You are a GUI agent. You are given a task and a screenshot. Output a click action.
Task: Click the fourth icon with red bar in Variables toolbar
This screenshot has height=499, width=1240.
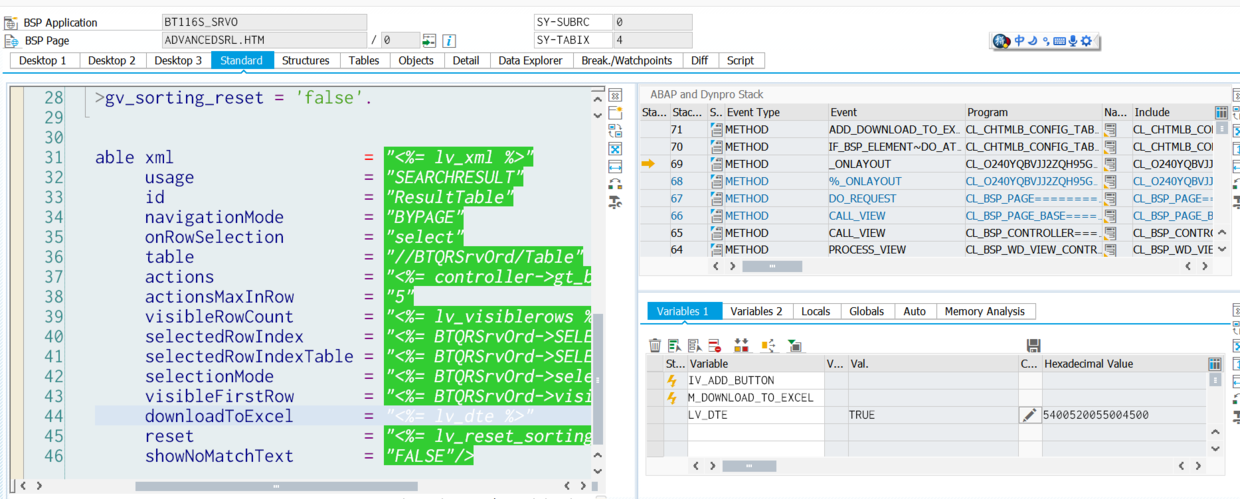[714, 345]
